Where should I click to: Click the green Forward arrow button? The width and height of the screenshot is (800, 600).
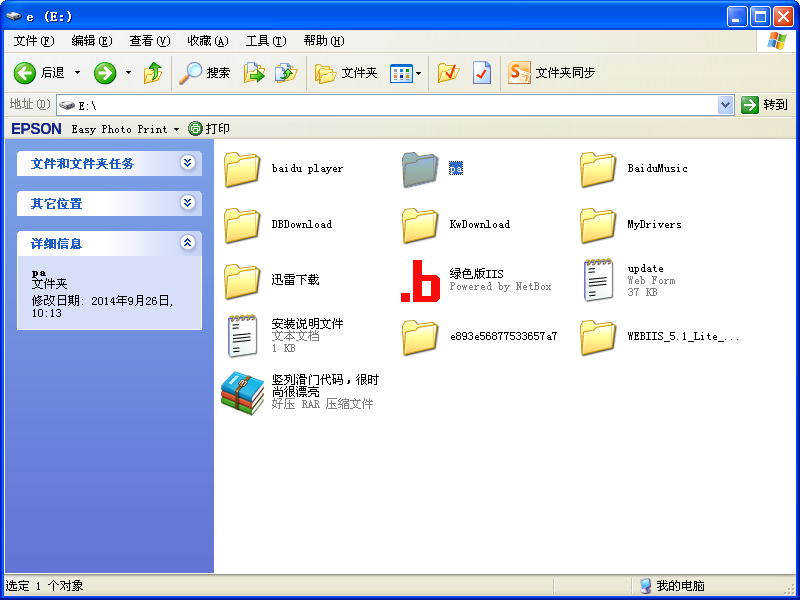(x=105, y=73)
